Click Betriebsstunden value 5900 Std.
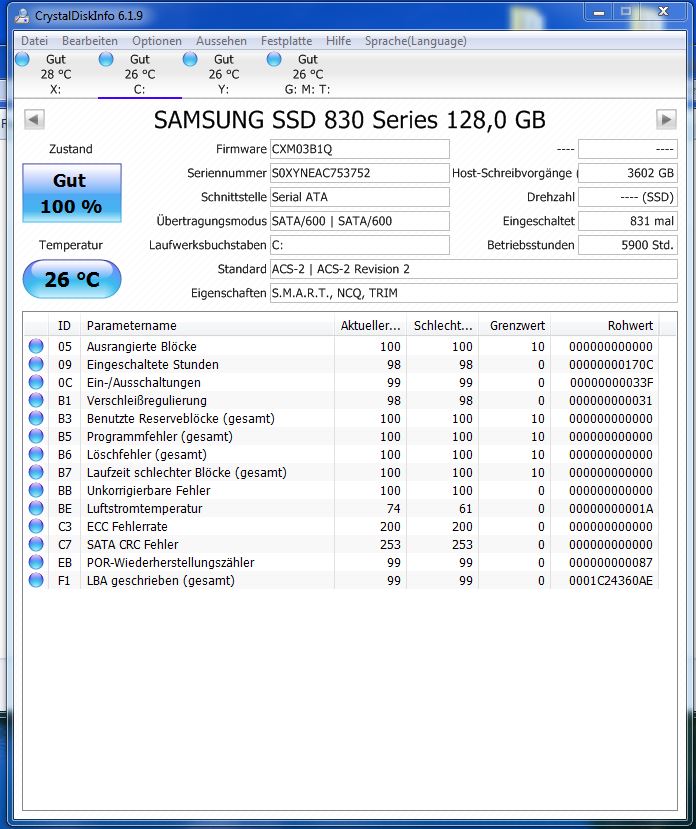Viewport: 696px width, 829px height. pos(628,245)
